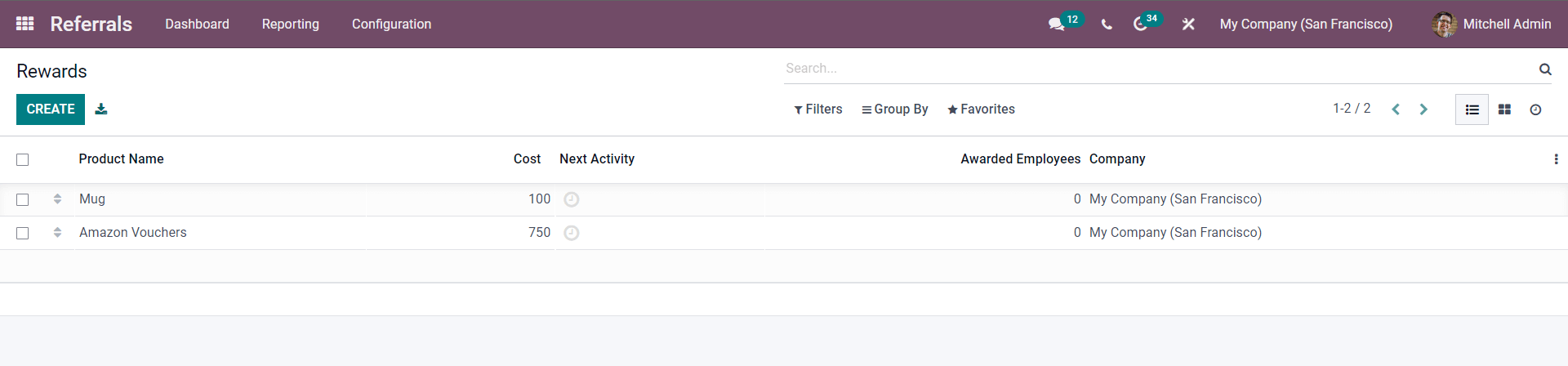Tick the Amazon Vouchers row checkbox
This screenshot has height=366, width=1568.
click(x=23, y=233)
